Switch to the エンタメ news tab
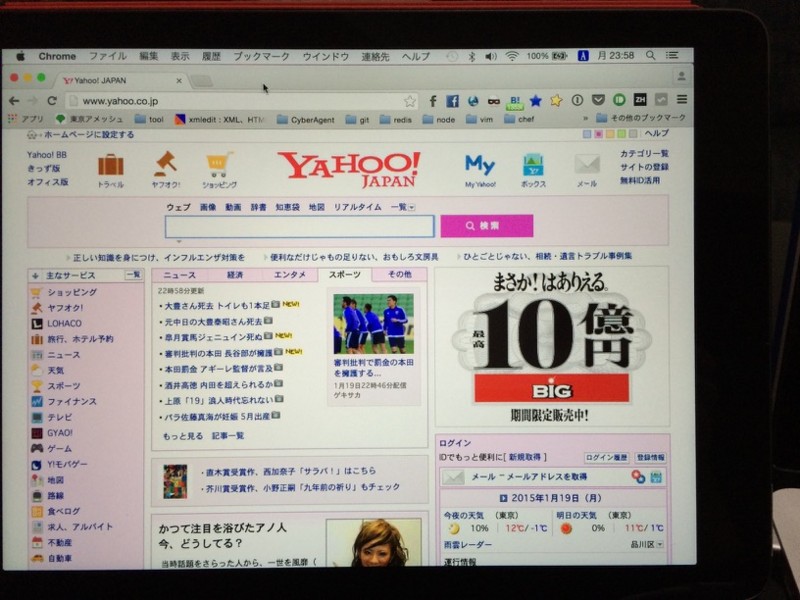This screenshot has height=600, width=800. (290, 274)
